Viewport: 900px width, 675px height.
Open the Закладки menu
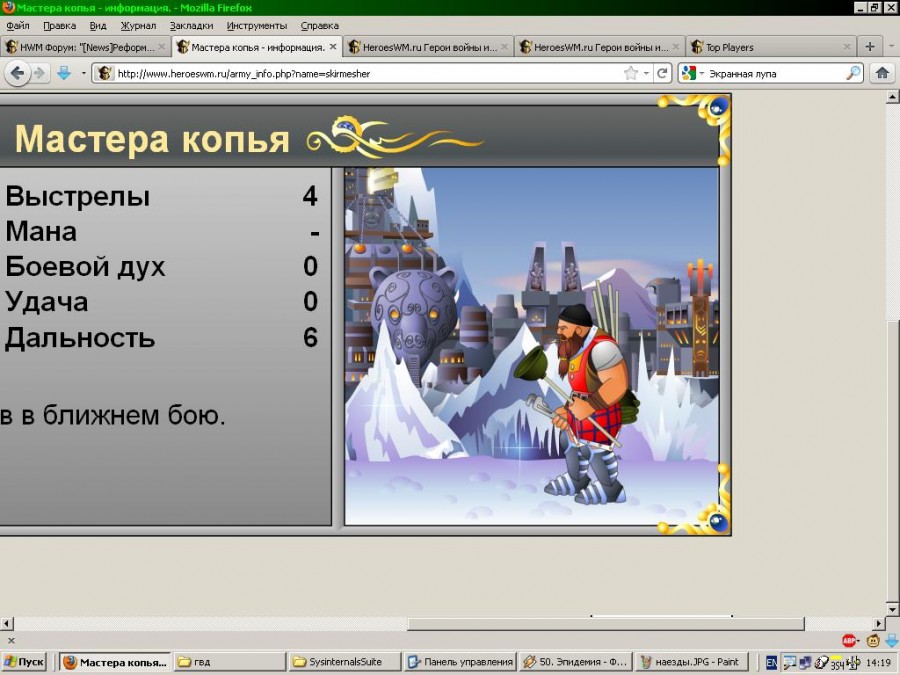(191, 26)
